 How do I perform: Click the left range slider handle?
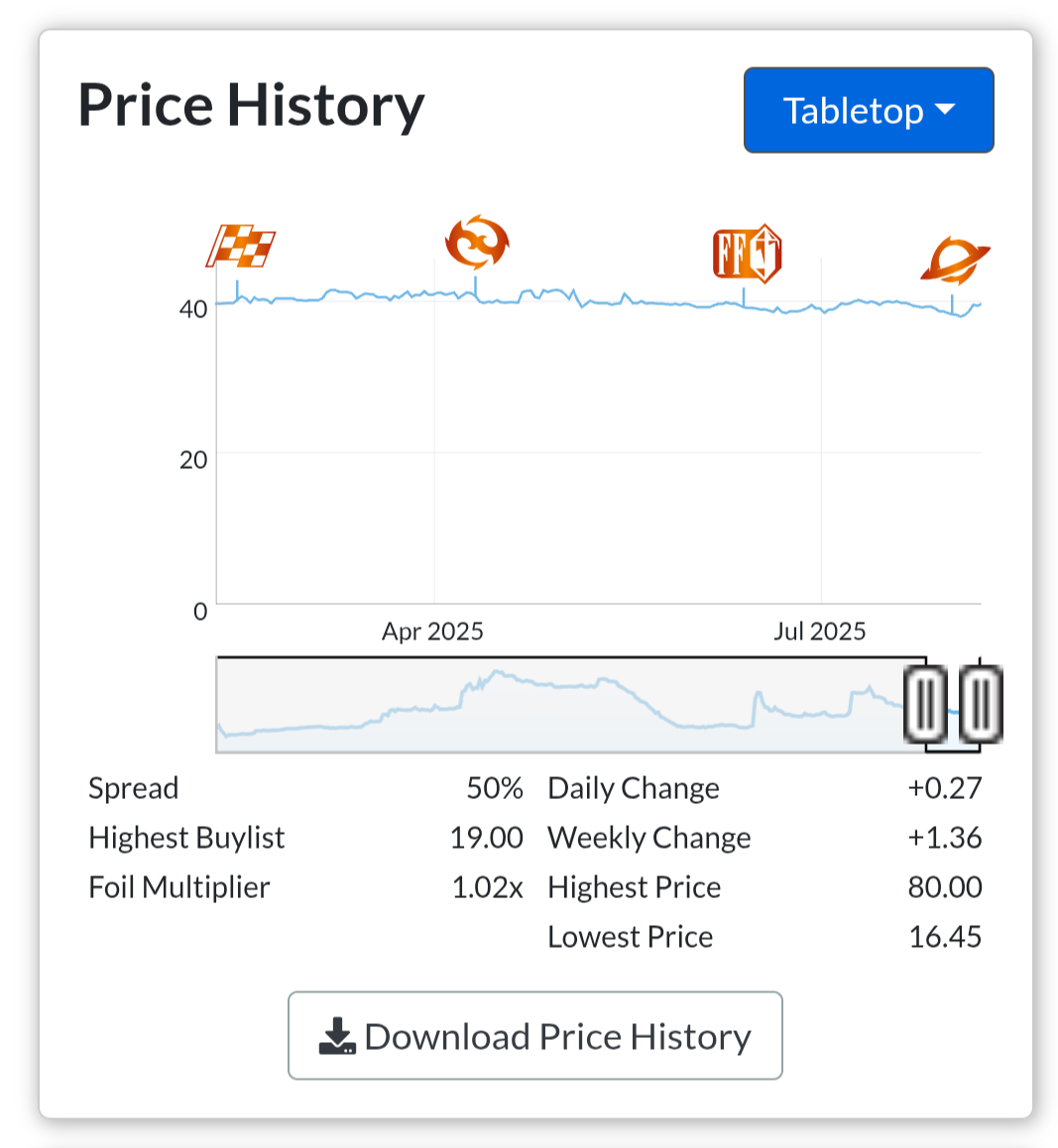point(925,704)
